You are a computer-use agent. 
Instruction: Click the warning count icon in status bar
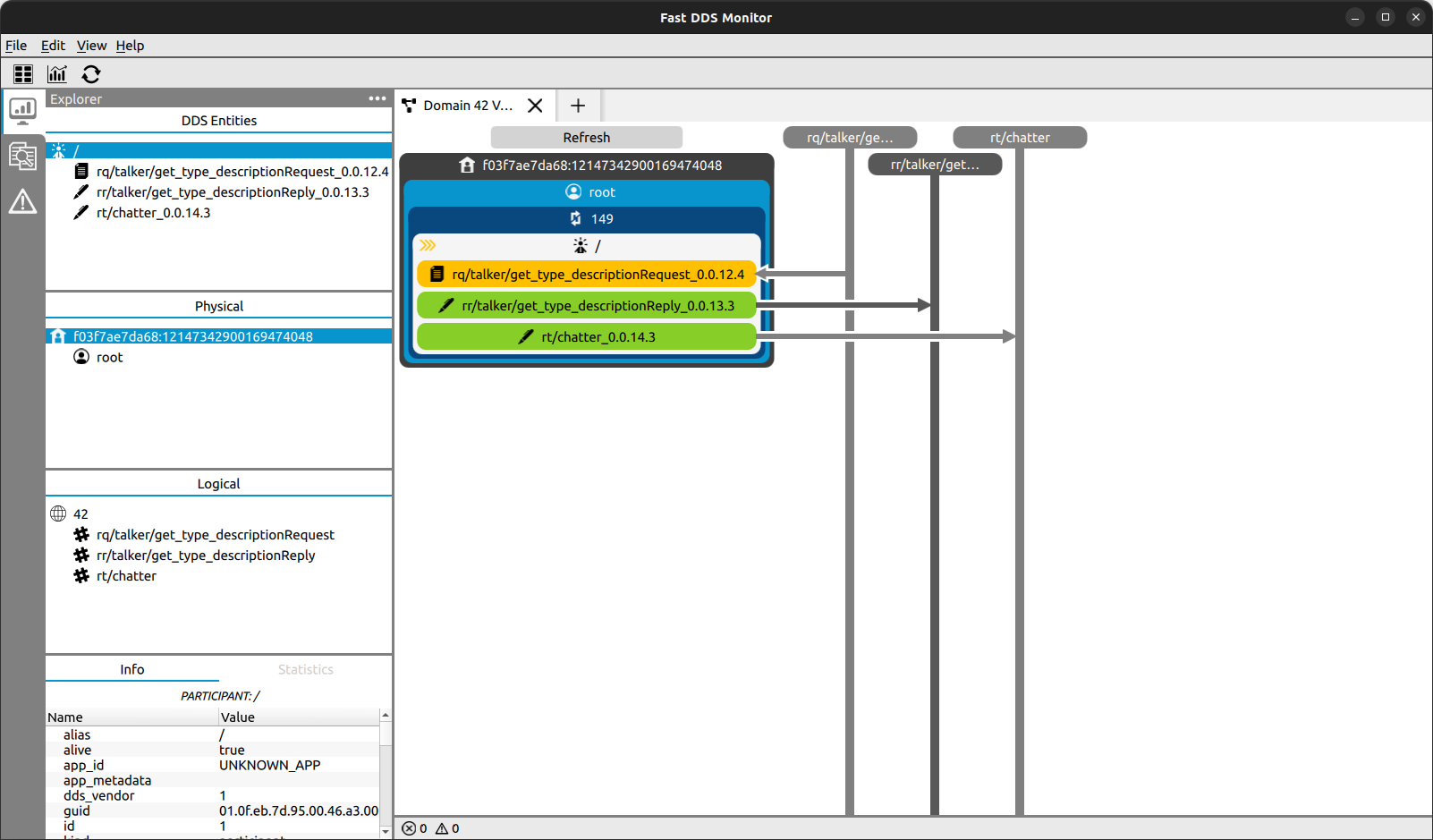pos(442,828)
